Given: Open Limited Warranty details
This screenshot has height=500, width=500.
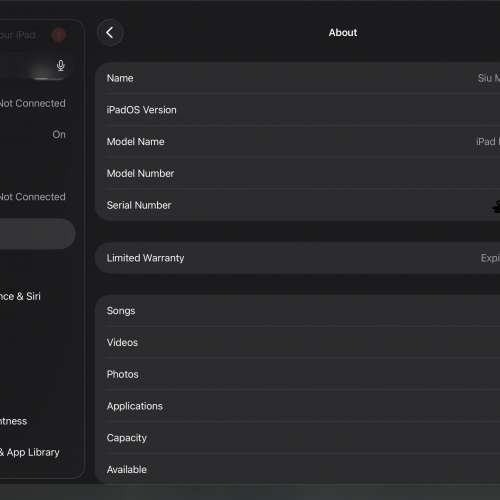Looking at the screenshot, I should 297,258.
